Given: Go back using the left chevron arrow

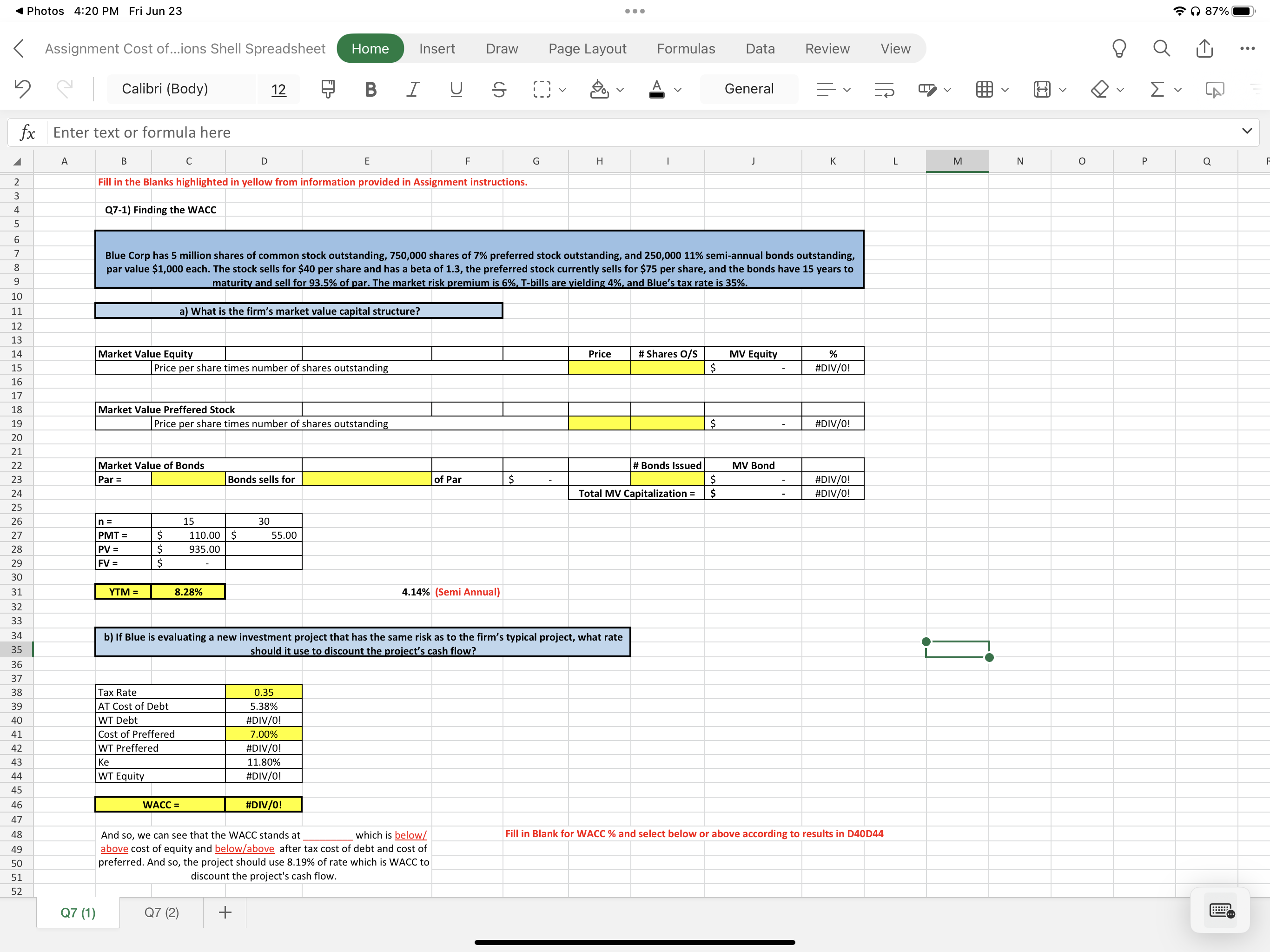Looking at the screenshot, I should point(19,48).
